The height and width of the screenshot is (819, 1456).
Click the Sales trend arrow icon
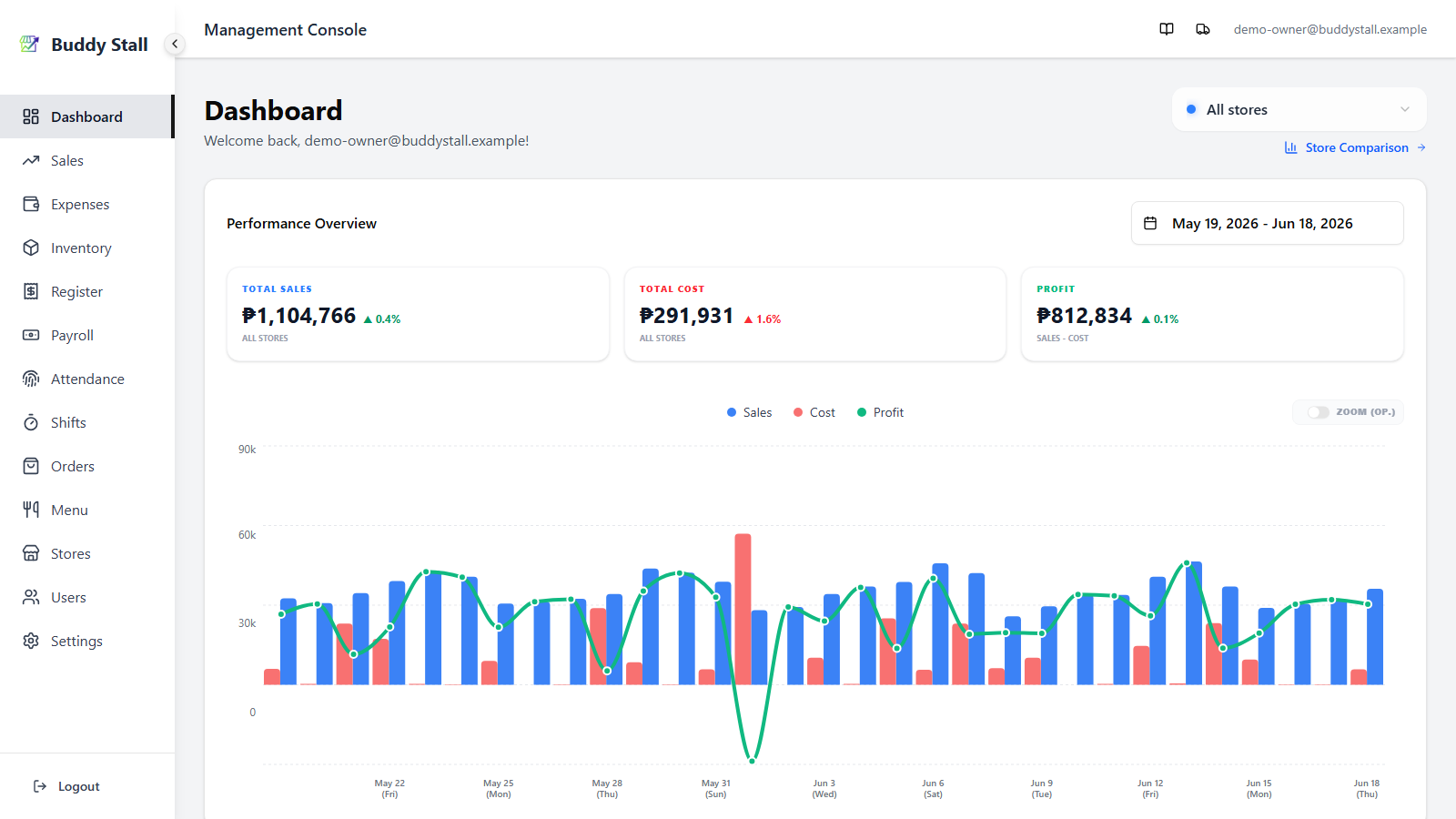pyautogui.click(x=31, y=160)
